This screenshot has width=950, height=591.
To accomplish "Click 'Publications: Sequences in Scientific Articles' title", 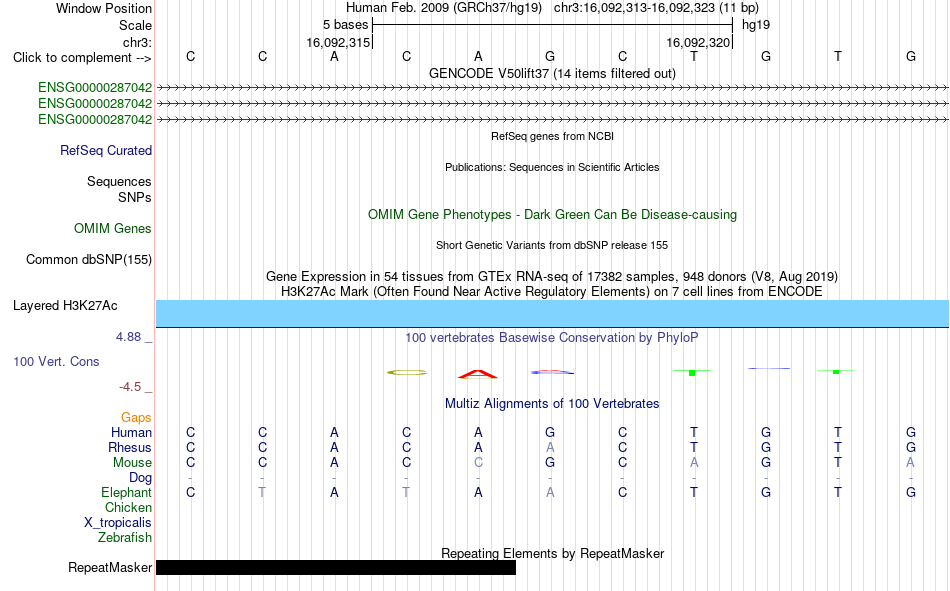I will pyautogui.click(x=552, y=167).
